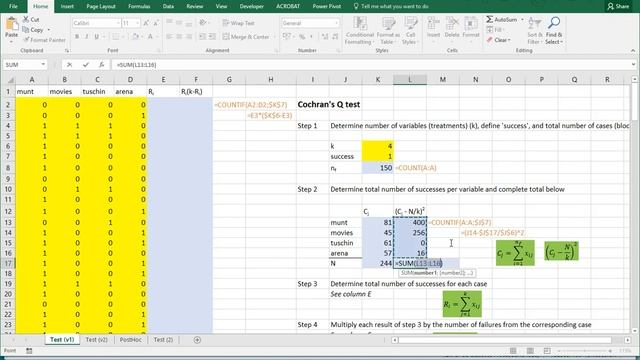Open the File tab

pyautogui.click(x=13, y=6)
